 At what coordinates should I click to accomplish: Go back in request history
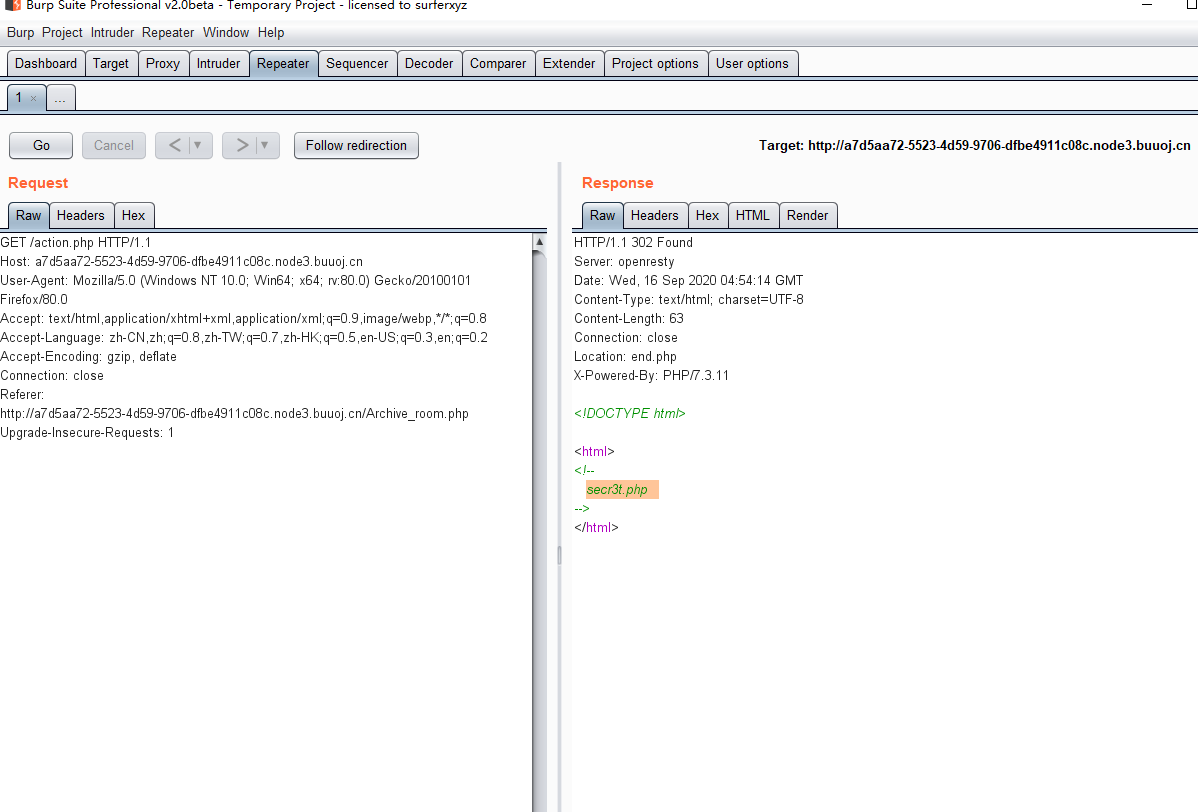point(175,145)
